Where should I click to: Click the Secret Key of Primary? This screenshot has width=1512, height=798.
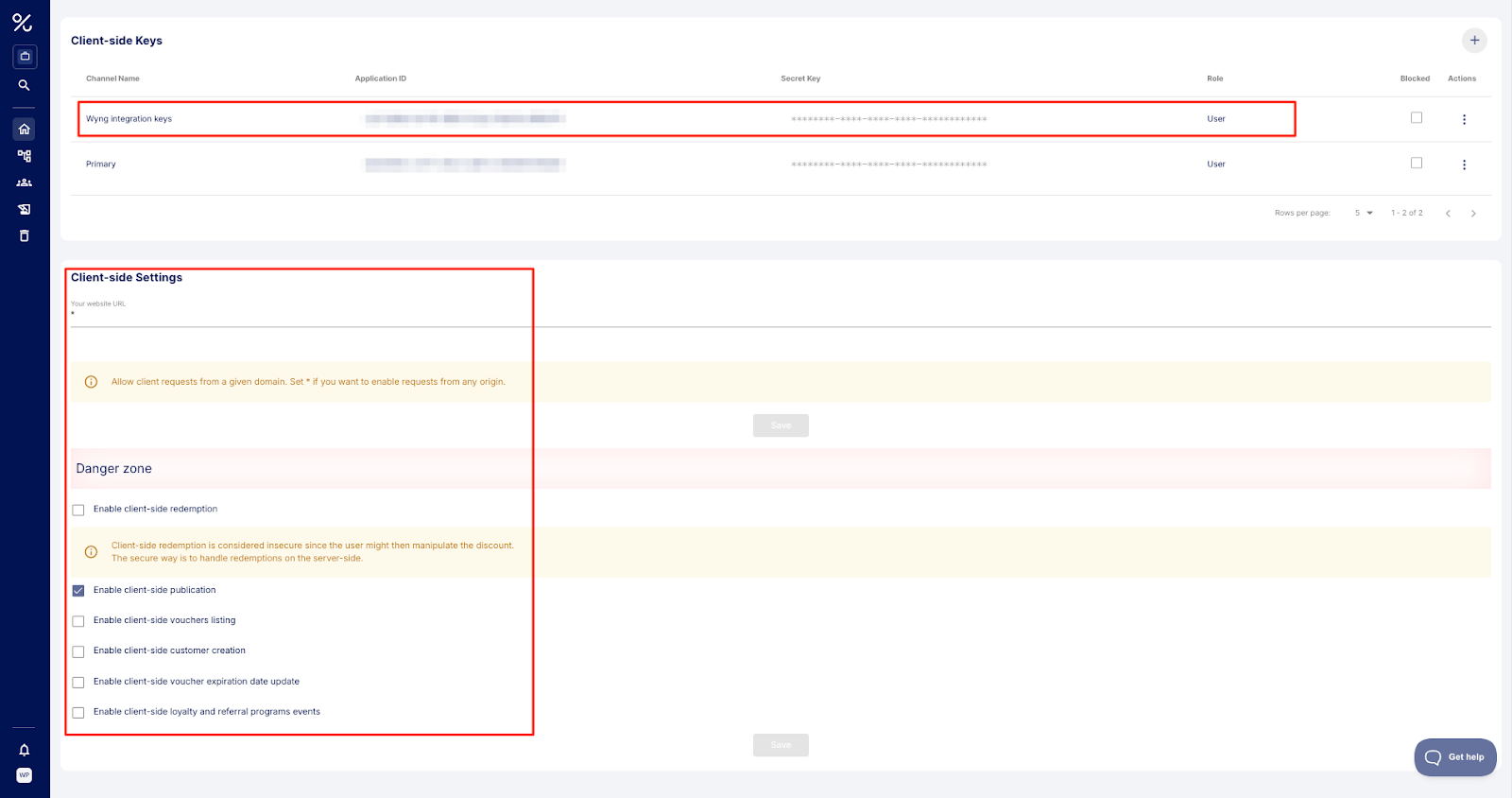(889, 165)
